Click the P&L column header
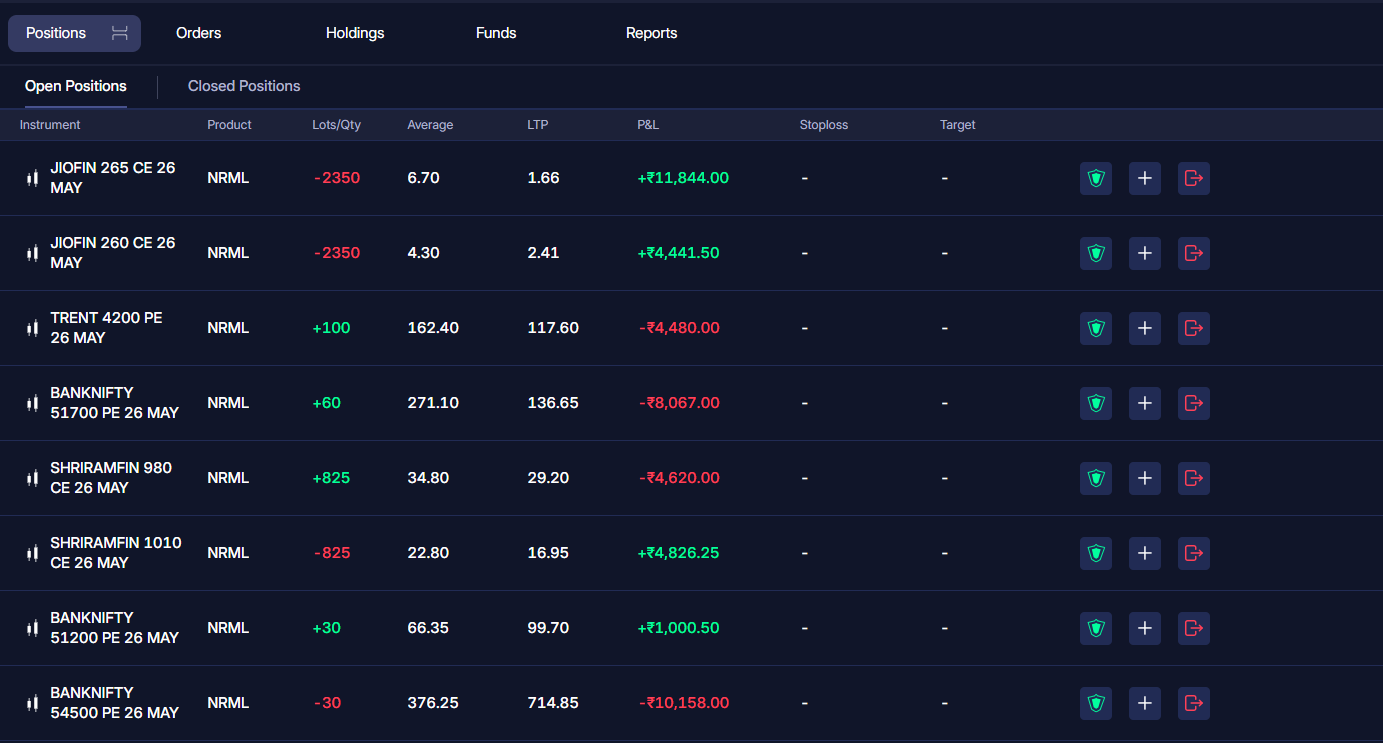 (648, 125)
